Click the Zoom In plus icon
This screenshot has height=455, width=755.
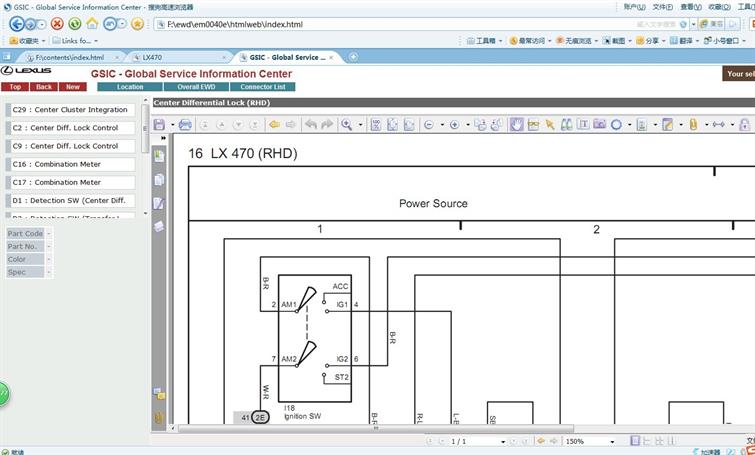tap(454, 125)
